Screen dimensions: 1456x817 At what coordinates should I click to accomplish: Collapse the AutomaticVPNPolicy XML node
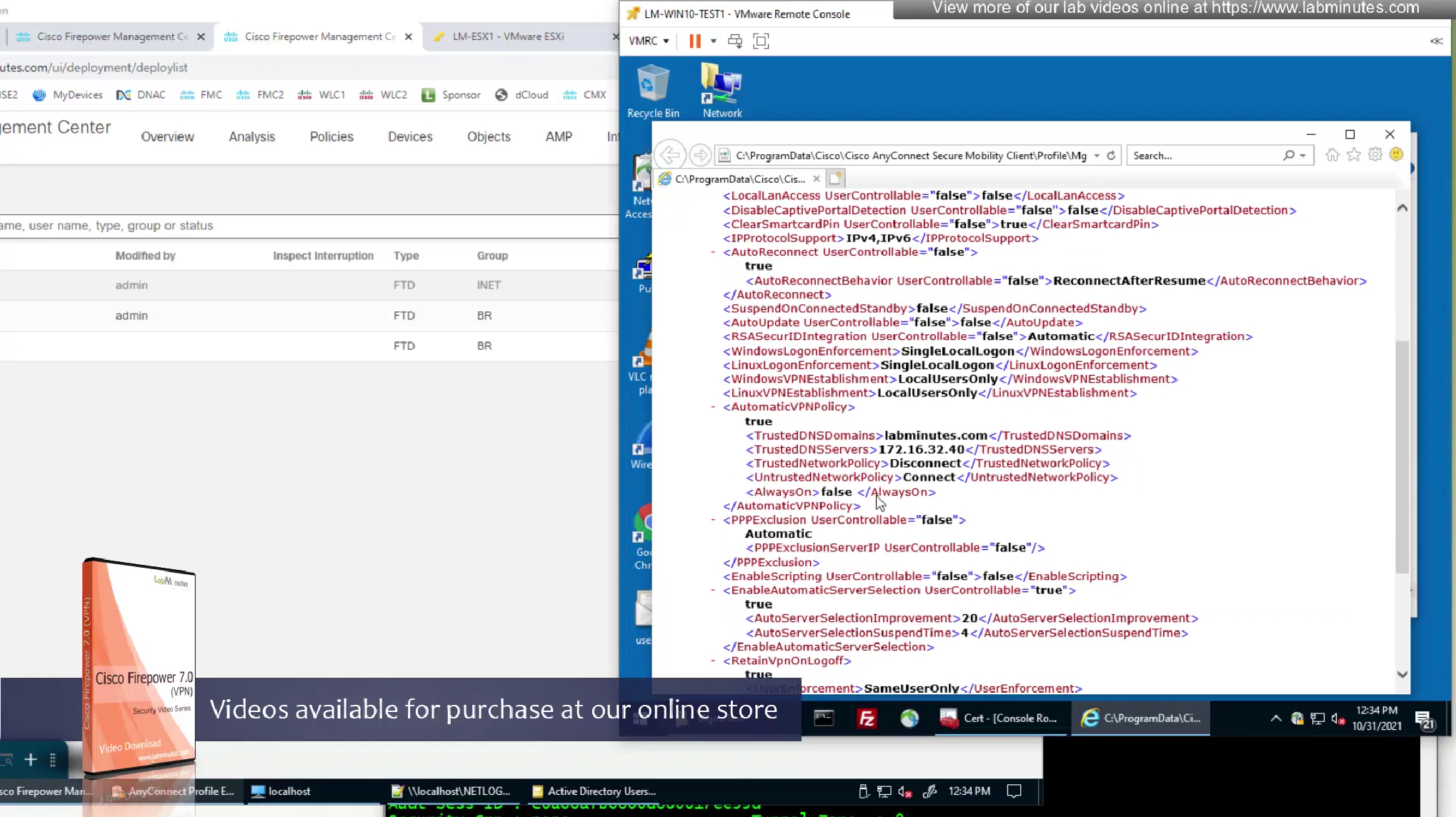[713, 407]
